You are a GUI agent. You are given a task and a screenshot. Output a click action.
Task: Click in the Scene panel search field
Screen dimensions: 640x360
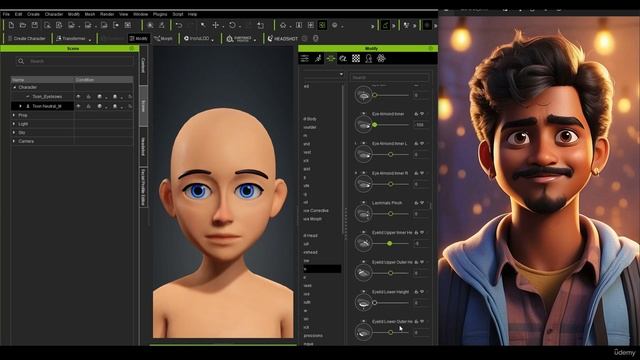[75, 61]
